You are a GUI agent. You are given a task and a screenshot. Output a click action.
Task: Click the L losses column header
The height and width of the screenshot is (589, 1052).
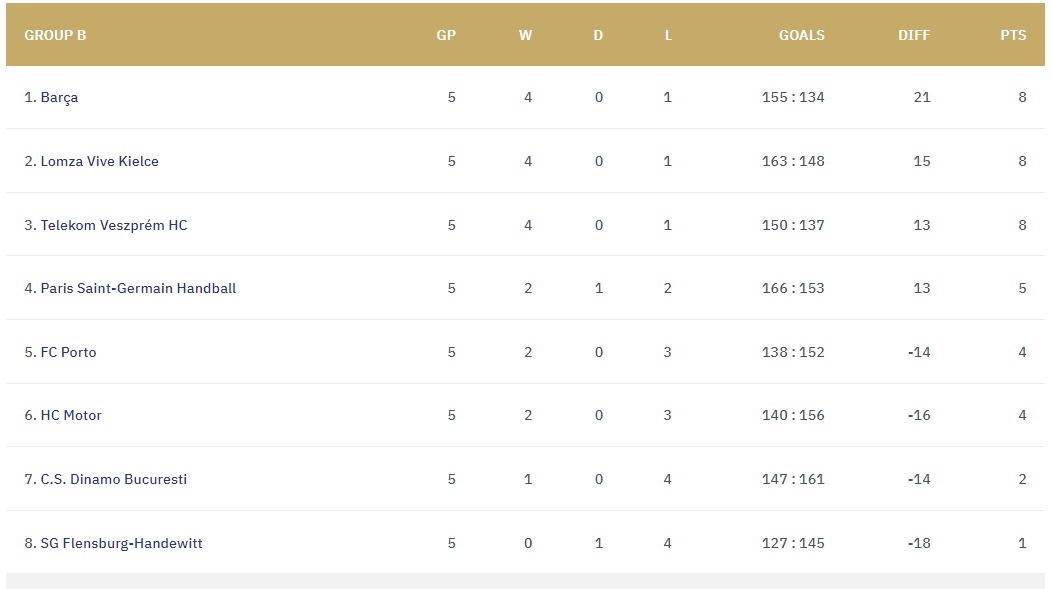pos(668,35)
